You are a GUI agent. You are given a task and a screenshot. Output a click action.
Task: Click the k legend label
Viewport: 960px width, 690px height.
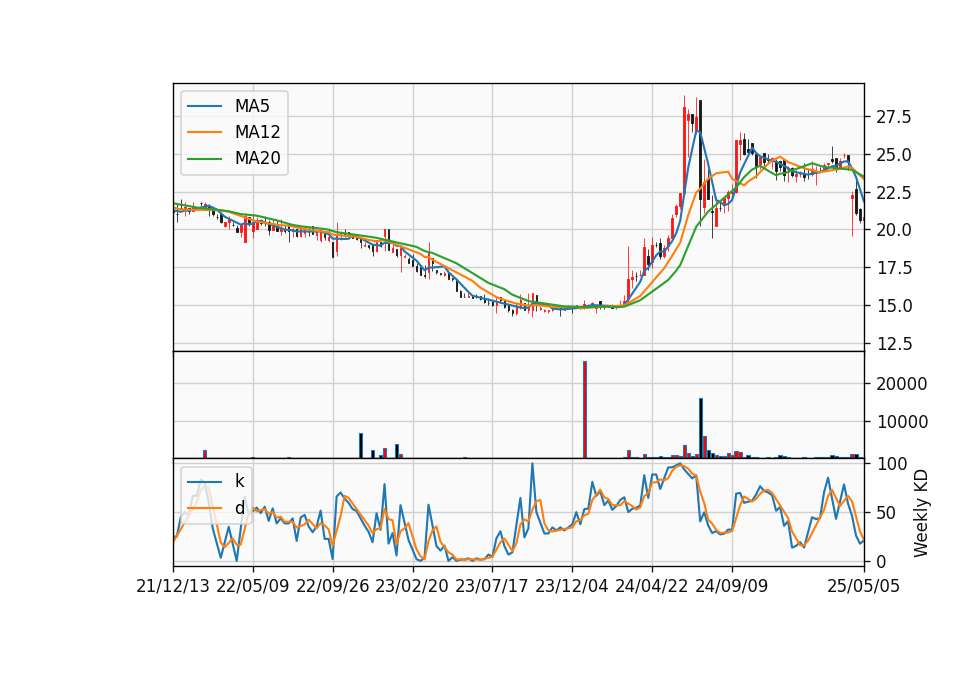coord(239,481)
